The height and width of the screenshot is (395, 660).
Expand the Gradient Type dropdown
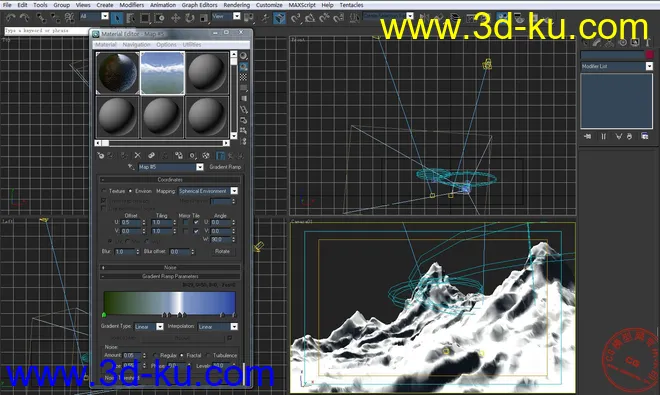(149, 327)
